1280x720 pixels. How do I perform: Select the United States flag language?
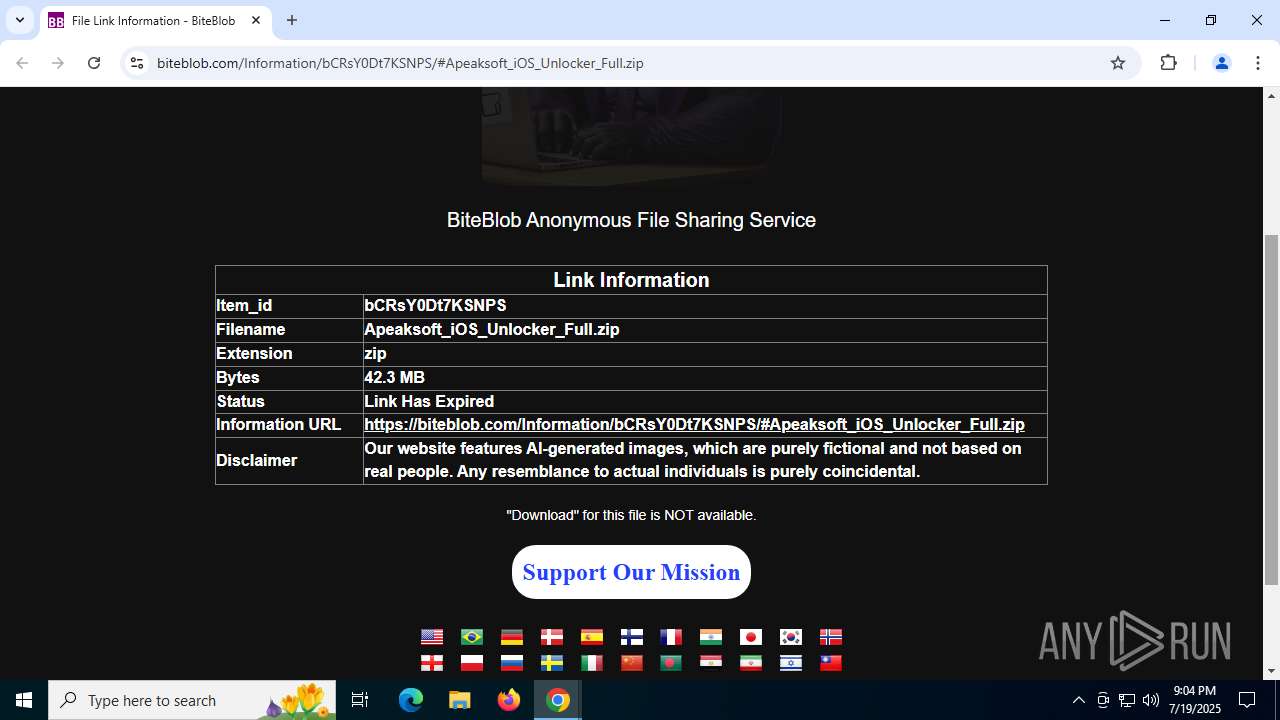point(432,637)
